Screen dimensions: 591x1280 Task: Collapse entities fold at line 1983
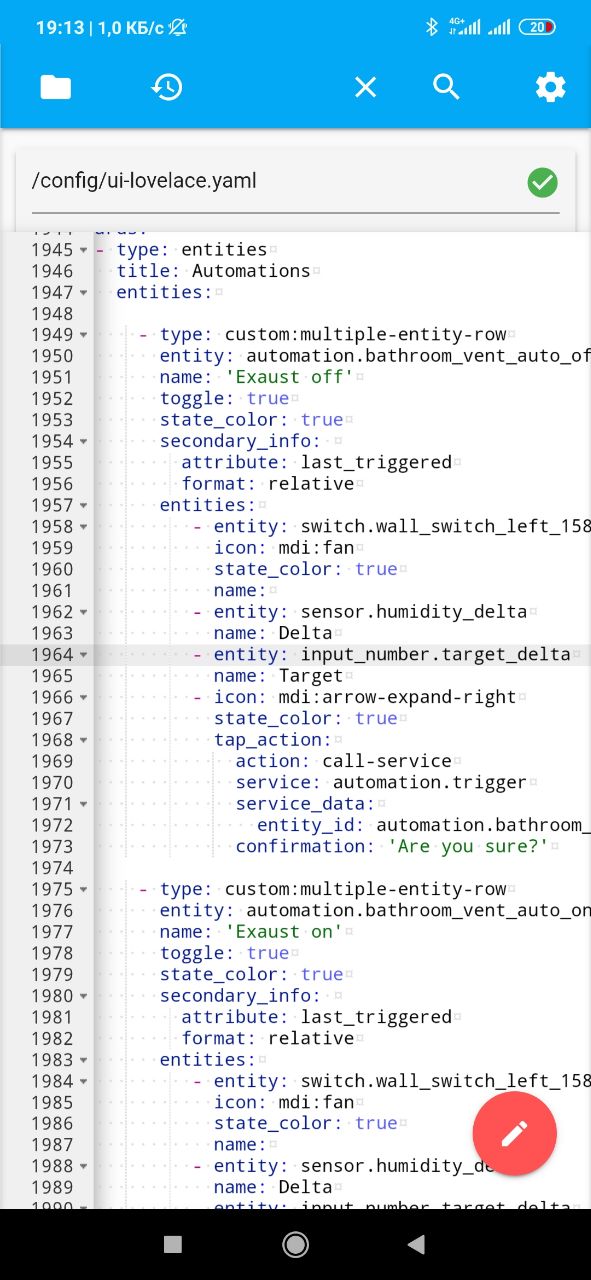pyautogui.click(x=83, y=1060)
